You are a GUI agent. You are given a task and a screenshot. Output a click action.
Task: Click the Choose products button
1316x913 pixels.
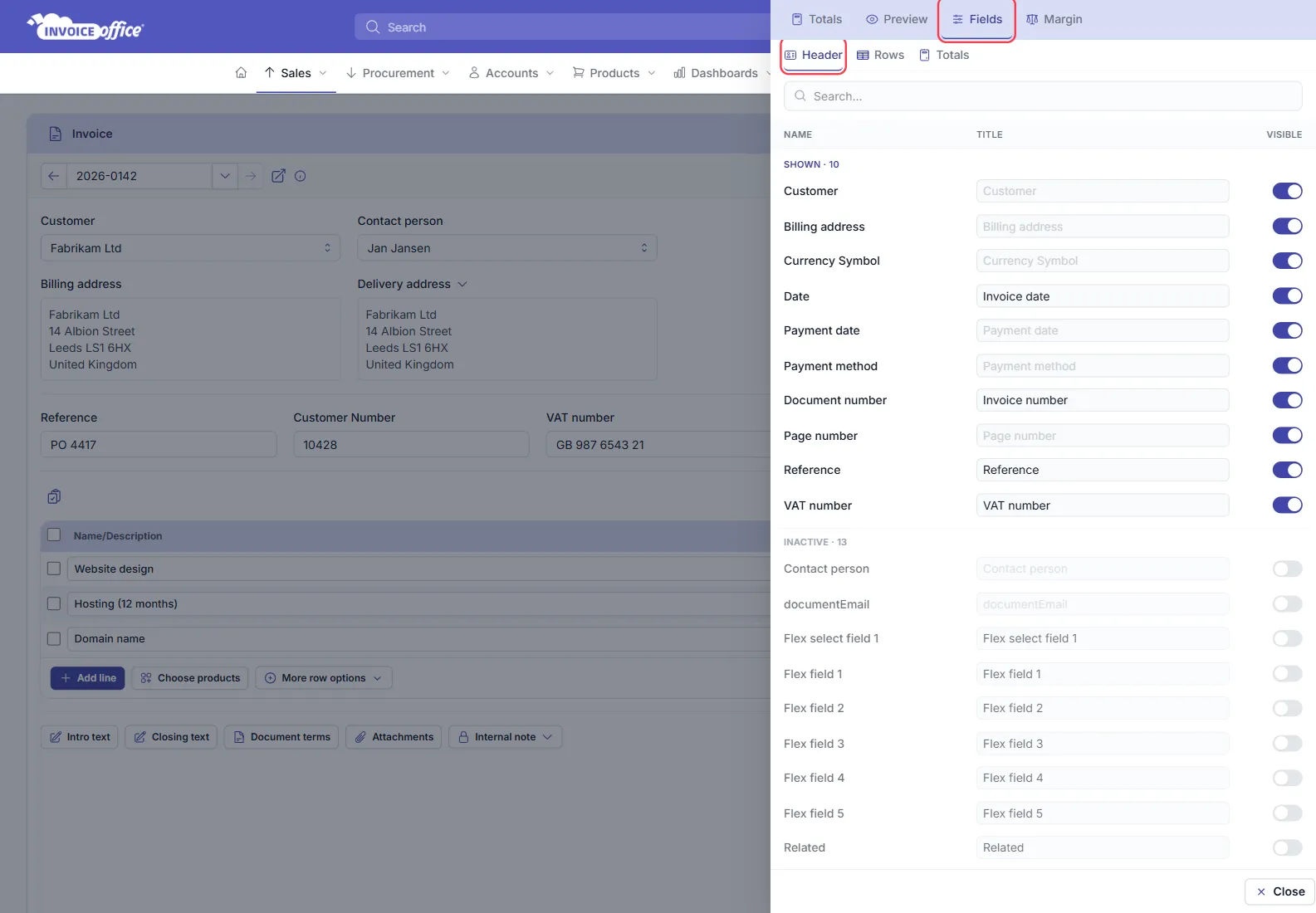point(190,678)
